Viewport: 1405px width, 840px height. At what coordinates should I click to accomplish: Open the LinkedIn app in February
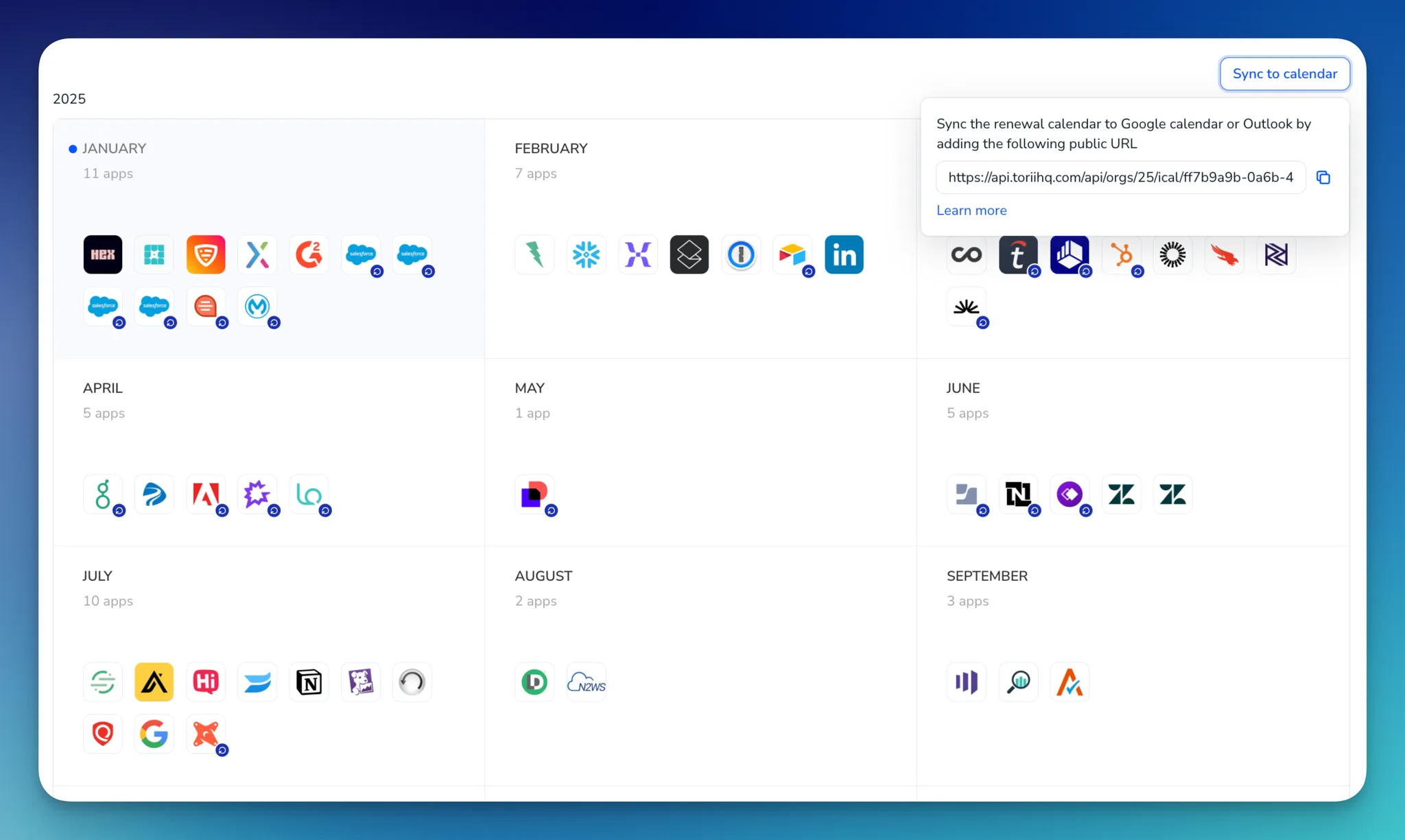(x=844, y=254)
